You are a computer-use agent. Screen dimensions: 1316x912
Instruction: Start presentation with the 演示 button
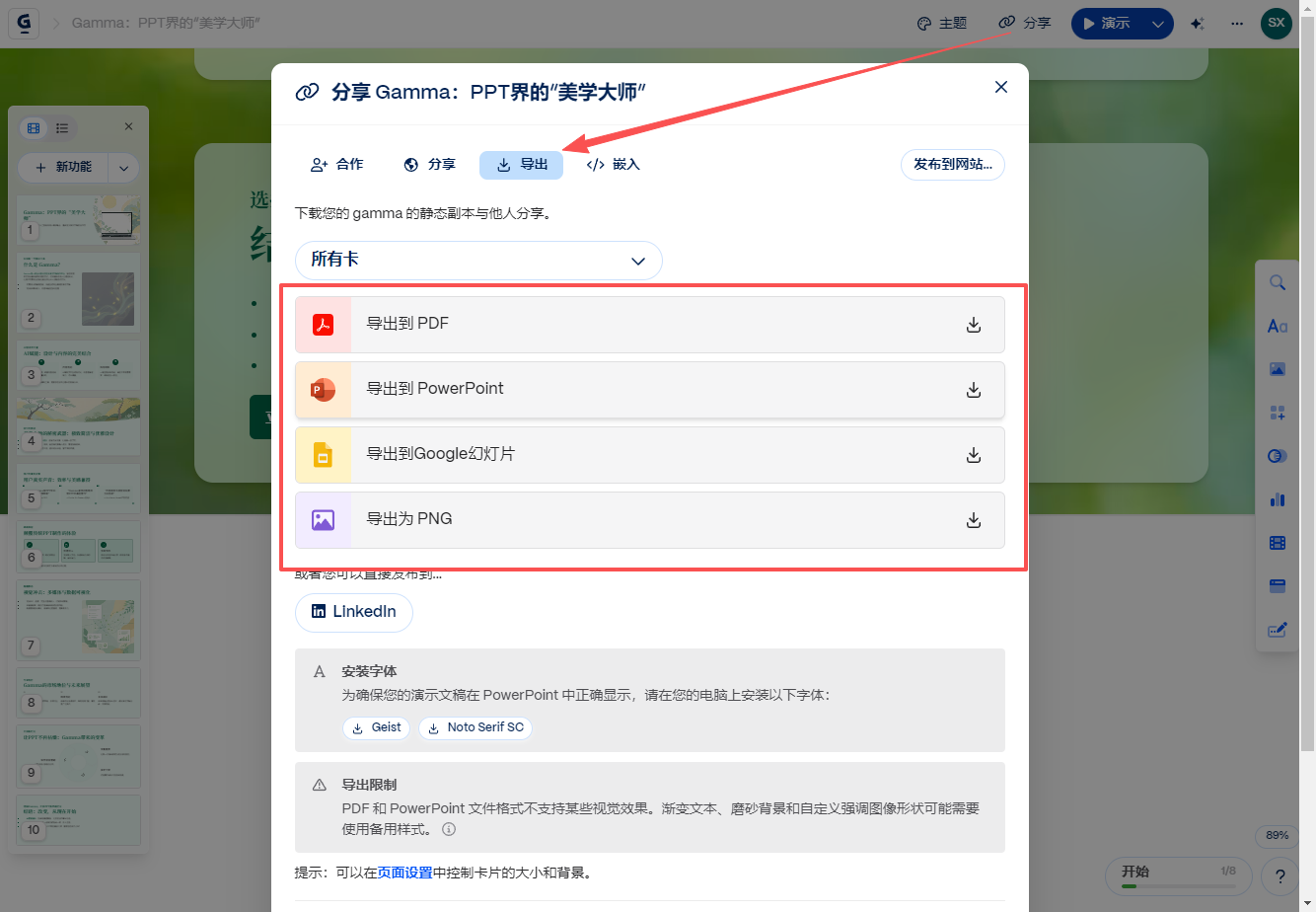[1107, 23]
